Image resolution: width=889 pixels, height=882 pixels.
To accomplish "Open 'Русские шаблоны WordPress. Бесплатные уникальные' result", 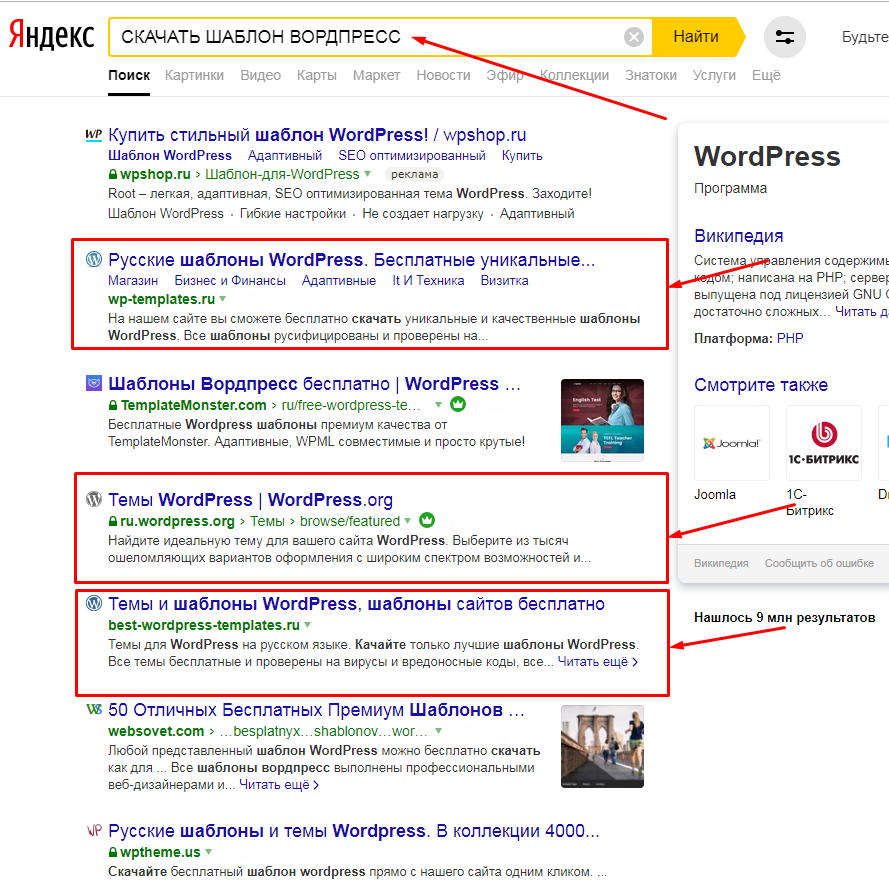I will [x=352, y=260].
